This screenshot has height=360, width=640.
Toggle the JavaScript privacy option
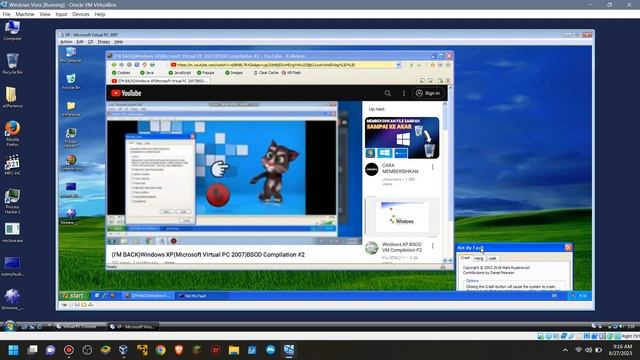180,73
